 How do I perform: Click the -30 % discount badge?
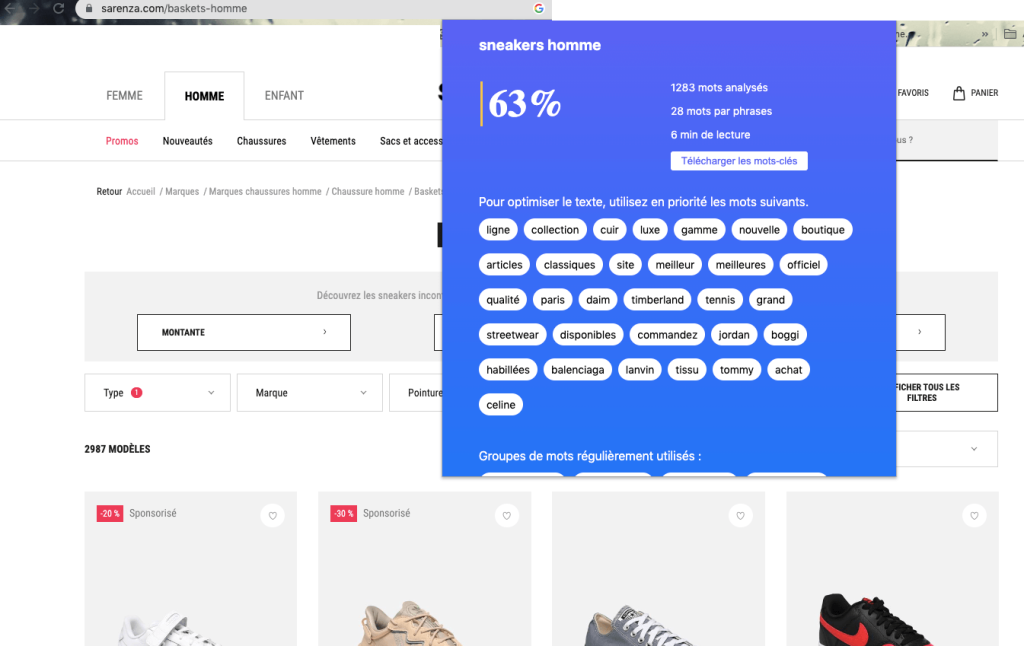tap(344, 513)
